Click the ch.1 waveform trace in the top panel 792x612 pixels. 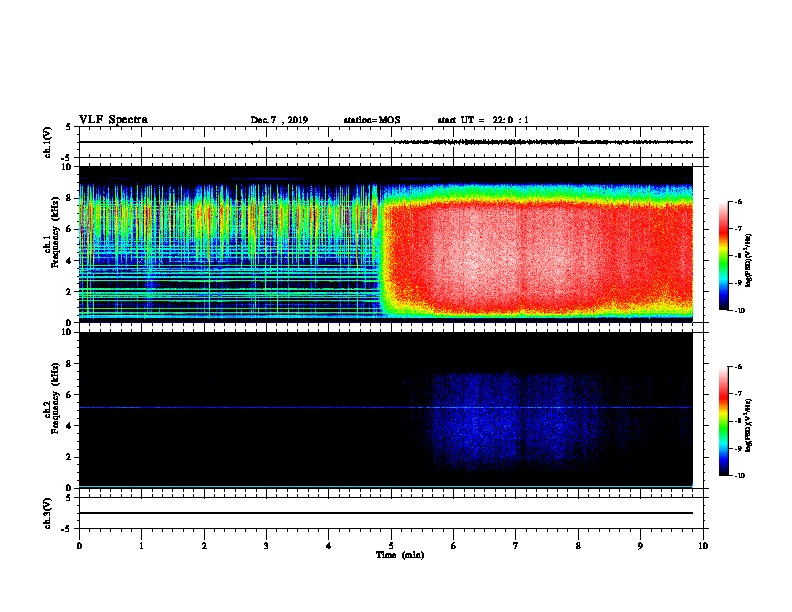[386, 142]
